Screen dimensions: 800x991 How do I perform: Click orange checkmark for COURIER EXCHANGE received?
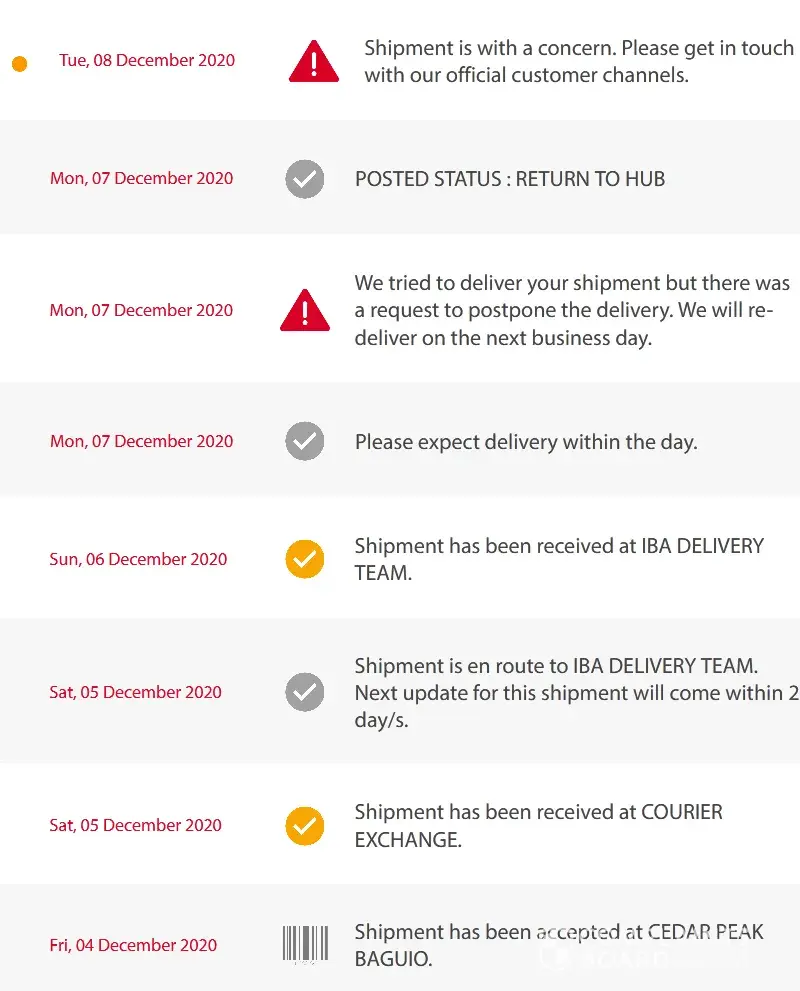point(305,826)
